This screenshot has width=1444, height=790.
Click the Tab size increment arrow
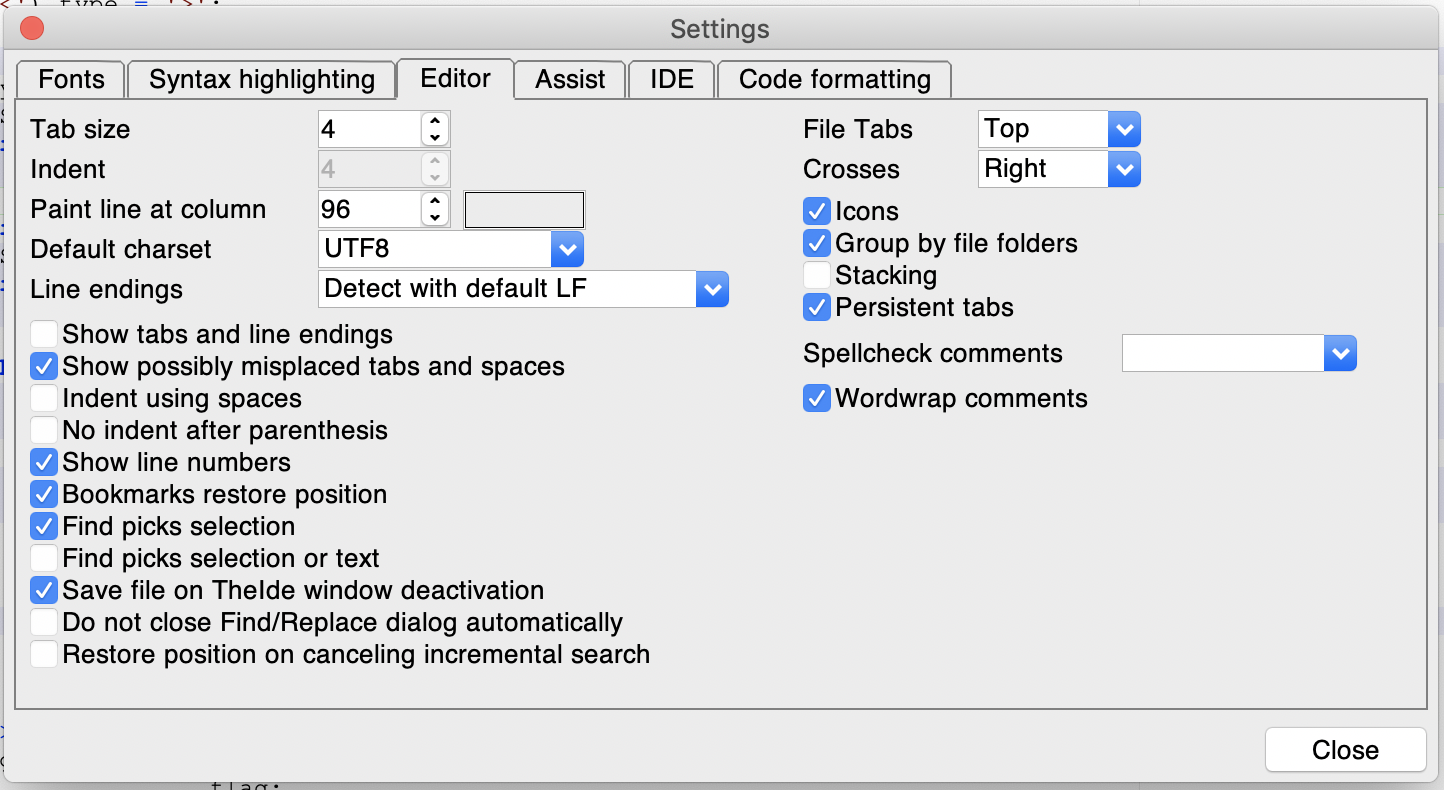(434, 121)
